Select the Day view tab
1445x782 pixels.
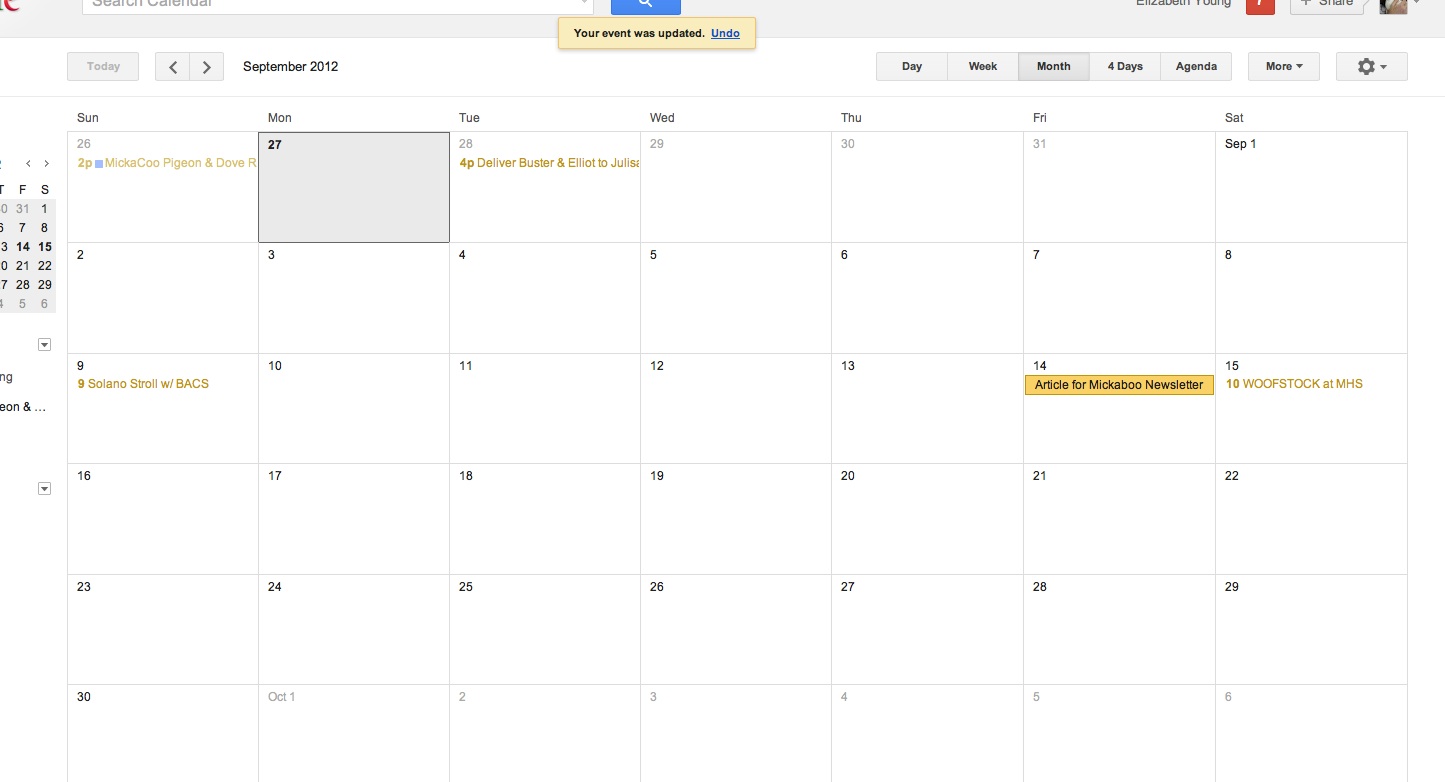pos(911,67)
